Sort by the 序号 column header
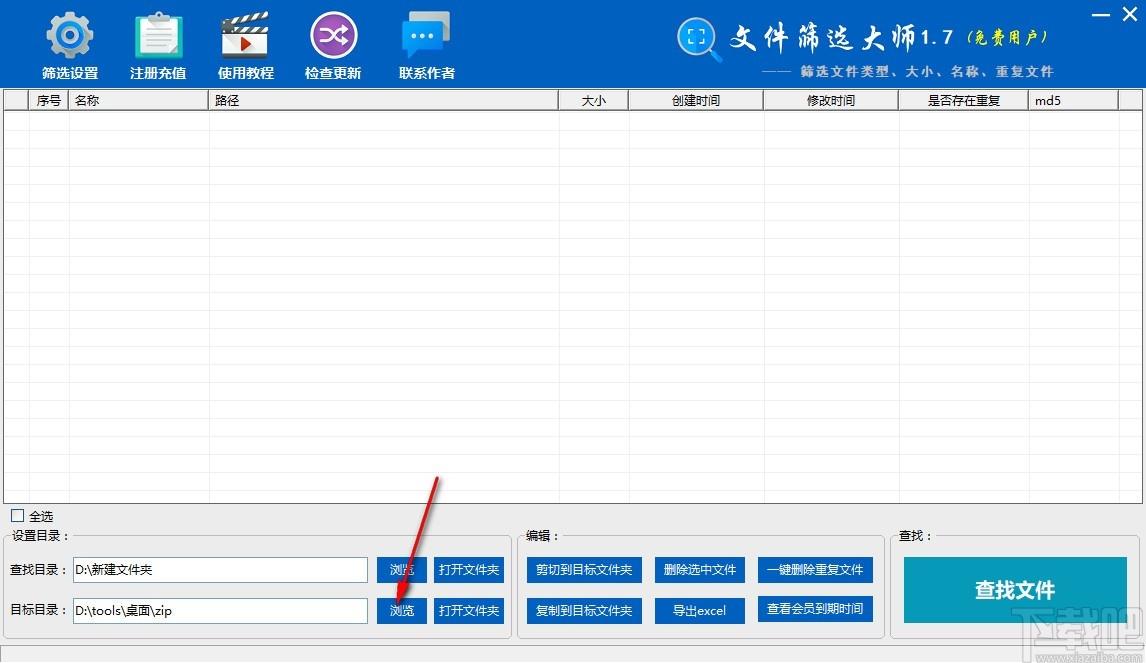Screen dimensions: 1146x663 point(48,100)
